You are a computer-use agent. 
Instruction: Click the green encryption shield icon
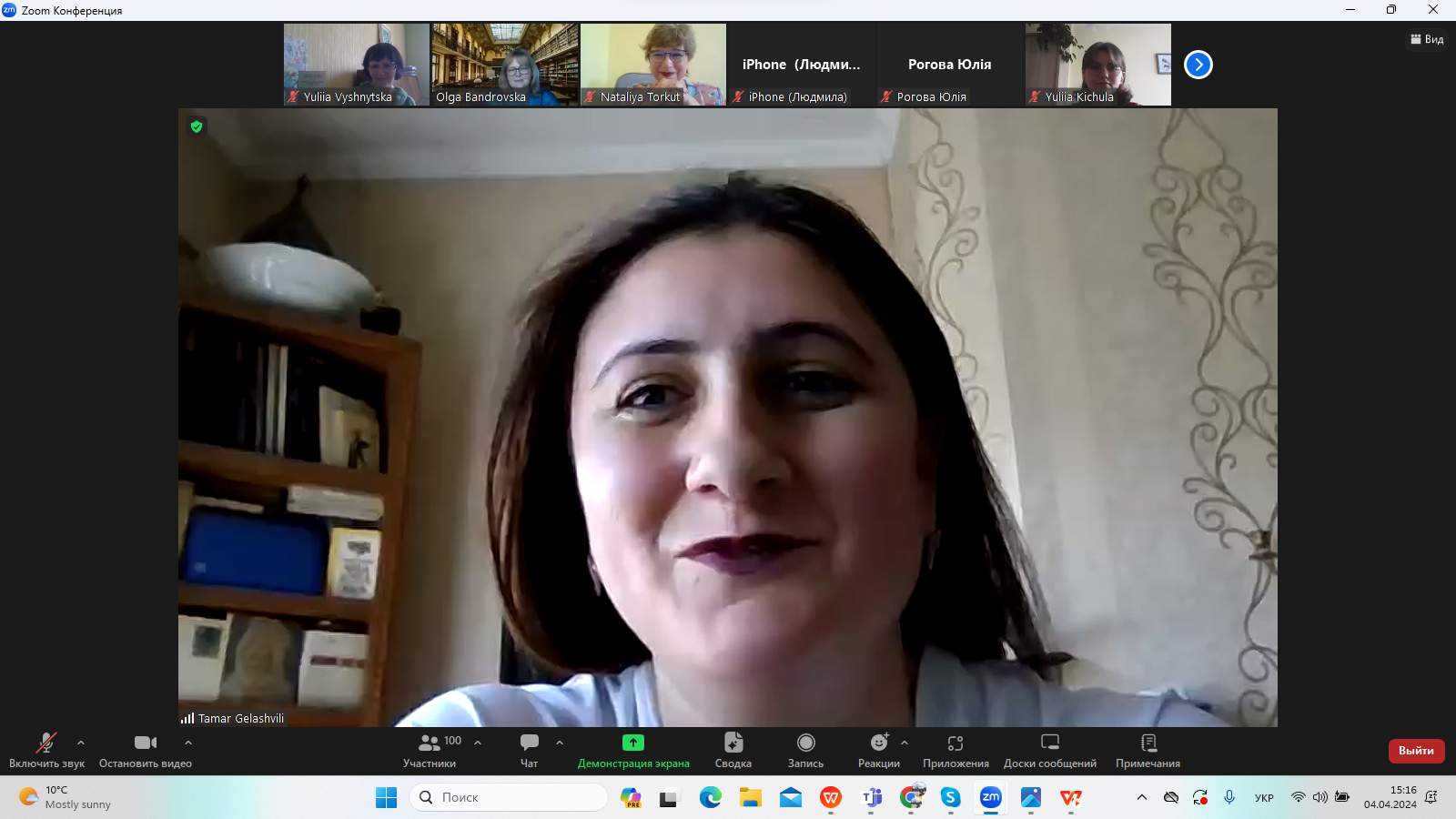197,126
